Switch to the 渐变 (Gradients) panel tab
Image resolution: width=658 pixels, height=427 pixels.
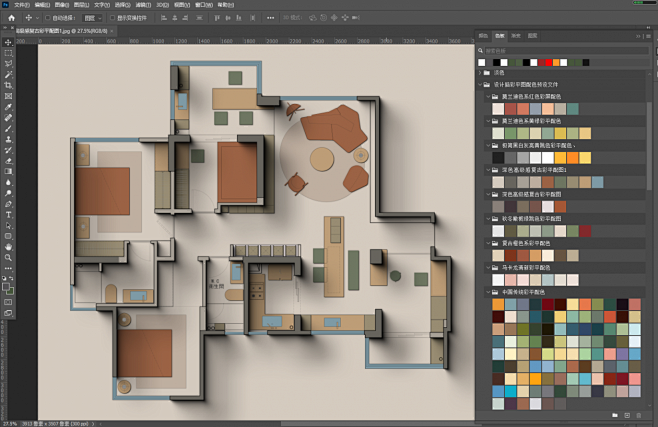tap(516, 36)
